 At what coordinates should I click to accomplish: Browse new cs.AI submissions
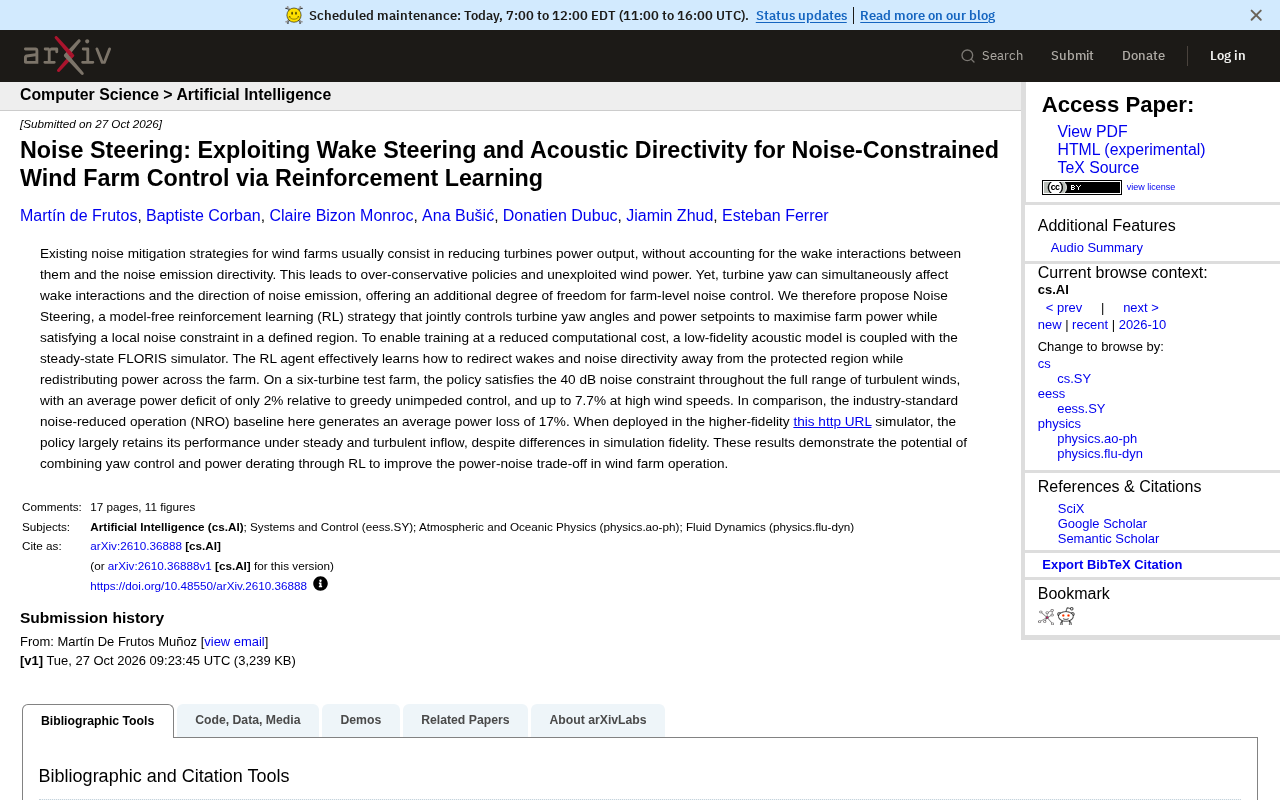pyautogui.click(x=1050, y=325)
